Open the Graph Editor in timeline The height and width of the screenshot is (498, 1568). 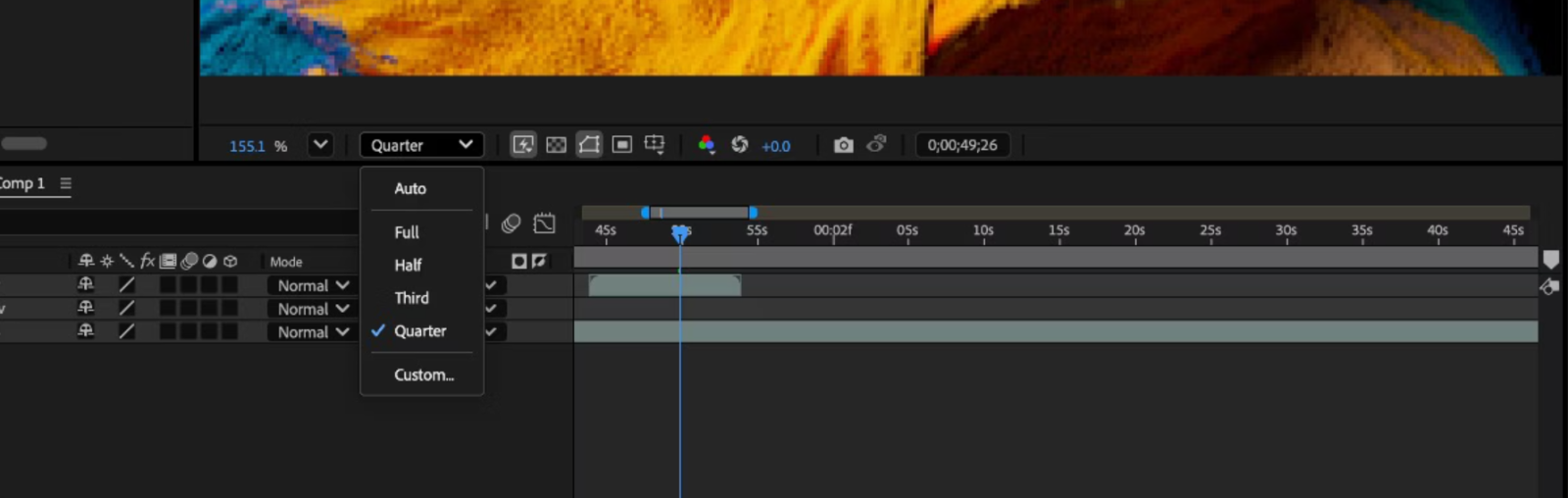click(x=544, y=224)
